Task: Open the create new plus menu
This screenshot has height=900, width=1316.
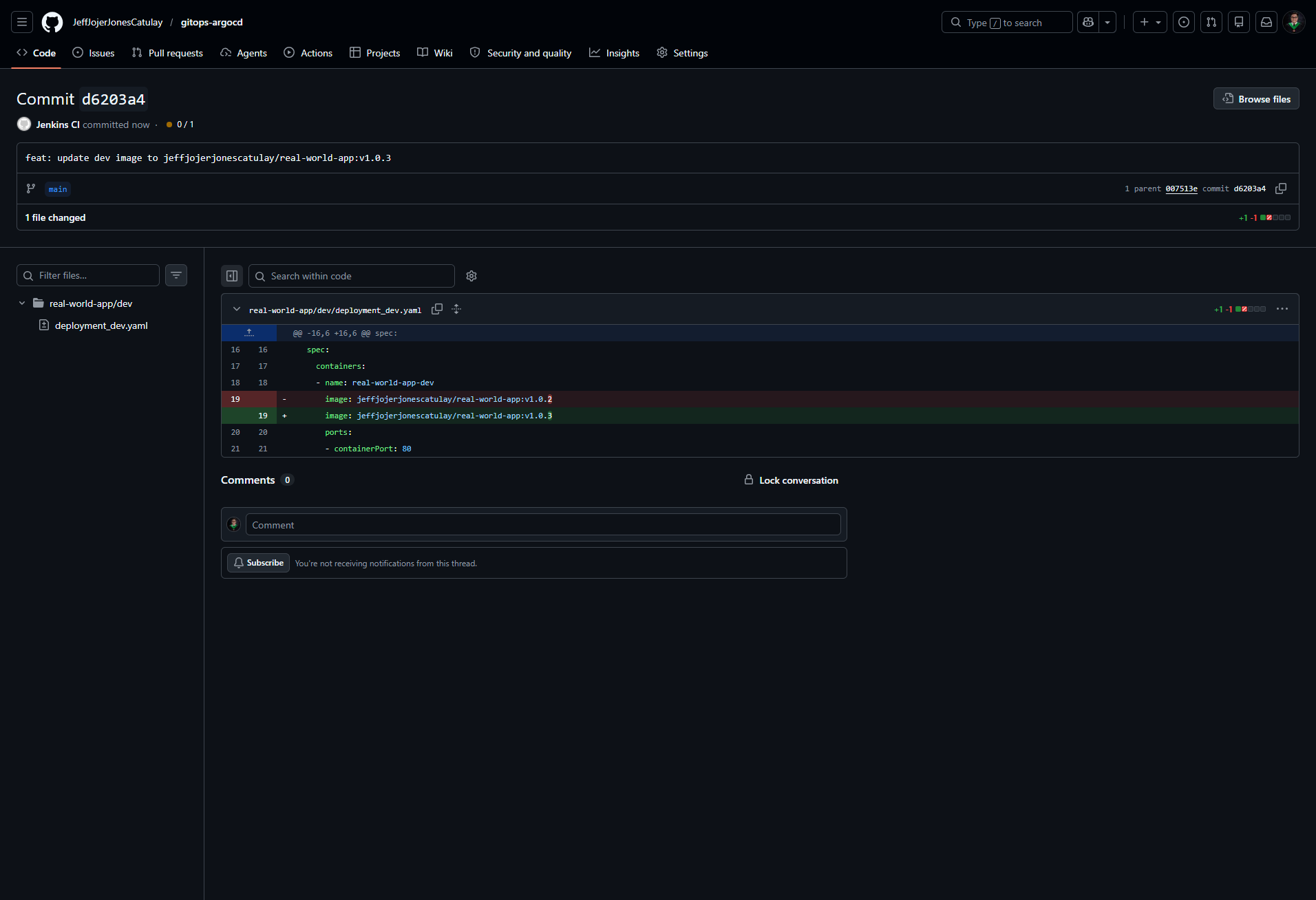Action: (1150, 22)
